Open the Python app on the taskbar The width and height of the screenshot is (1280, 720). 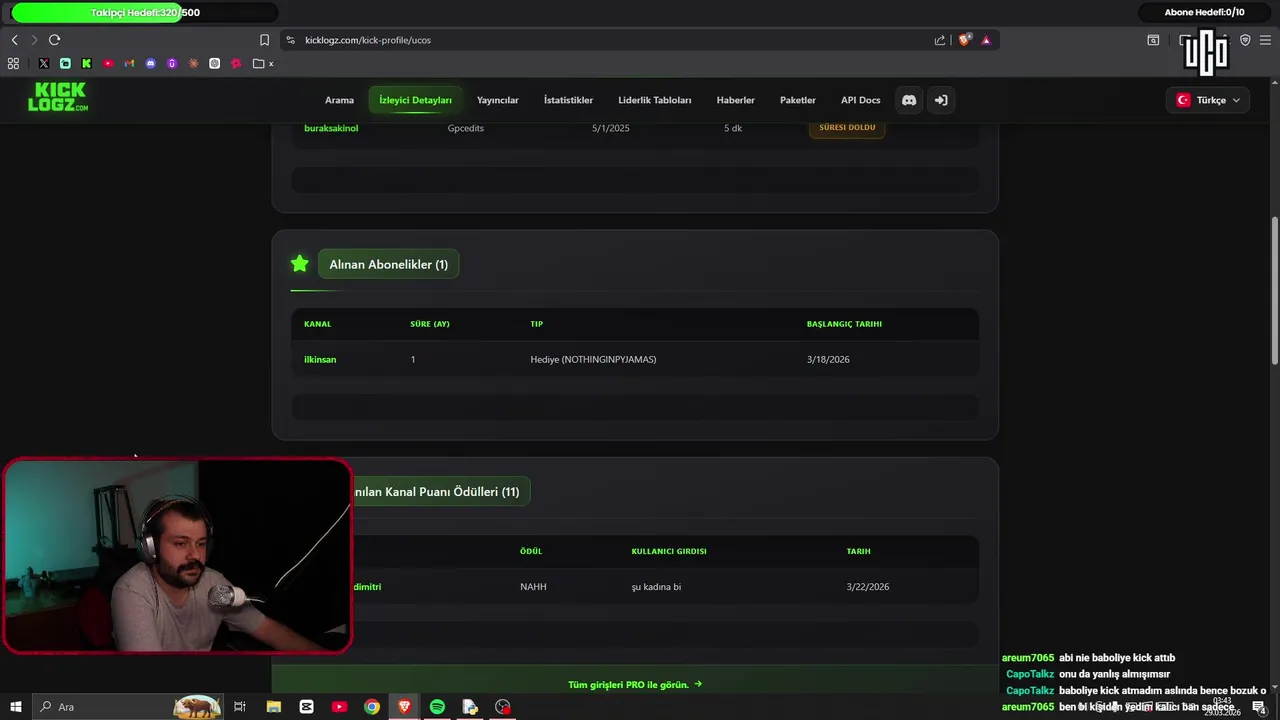470,707
